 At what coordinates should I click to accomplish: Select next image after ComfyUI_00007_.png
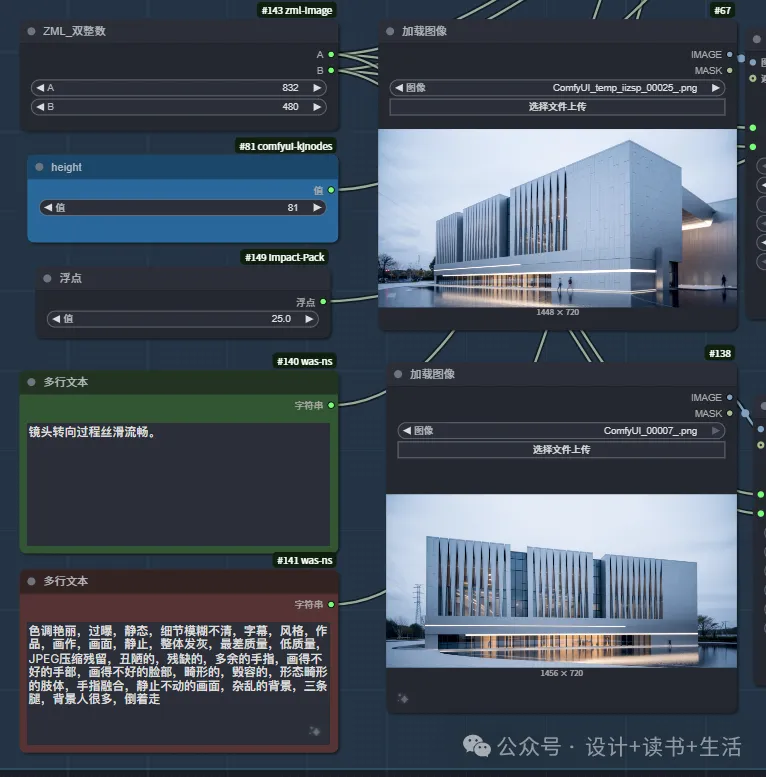tap(717, 431)
